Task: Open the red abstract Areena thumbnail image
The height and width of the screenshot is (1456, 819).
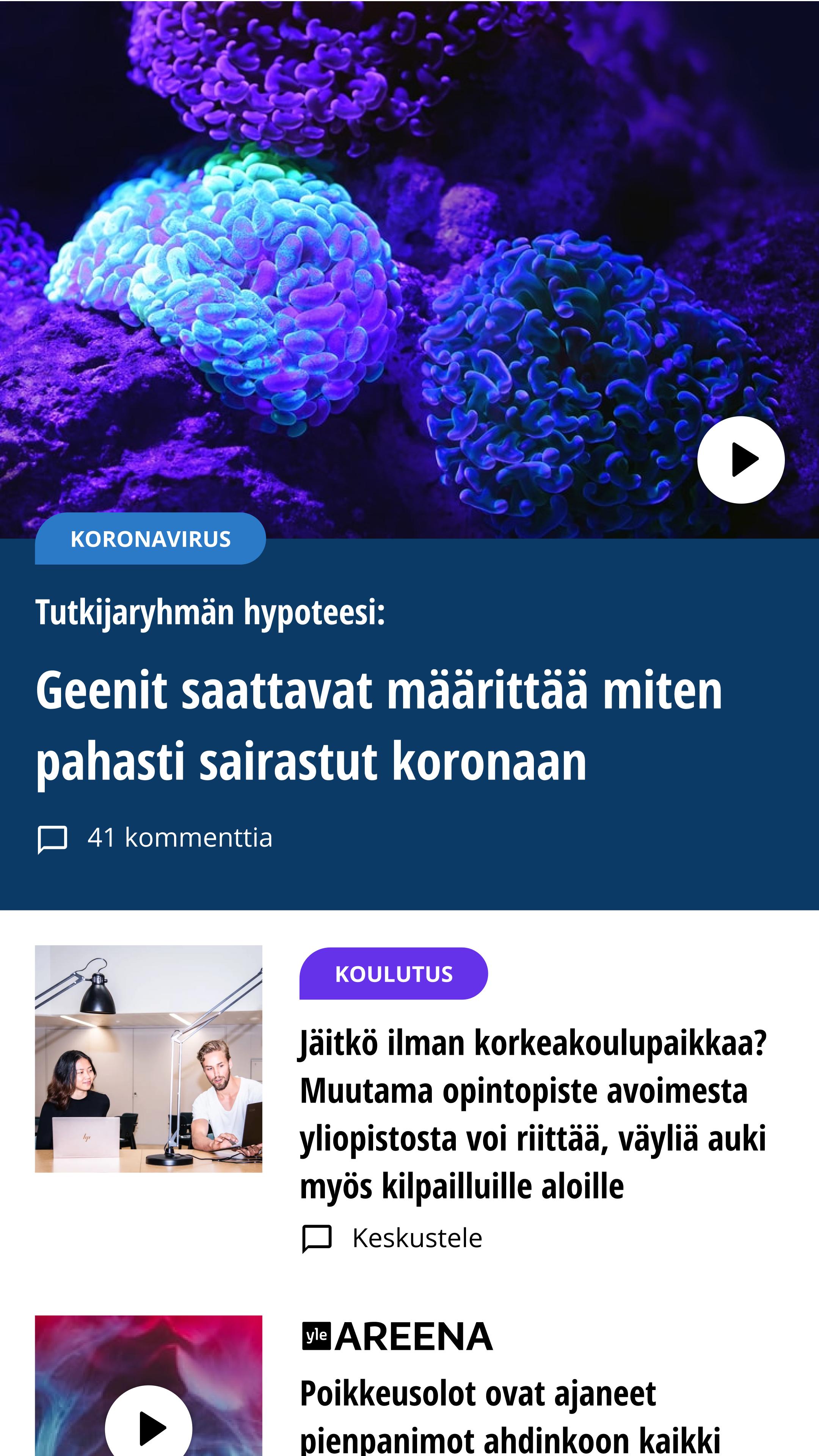Action: point(149,1386)
